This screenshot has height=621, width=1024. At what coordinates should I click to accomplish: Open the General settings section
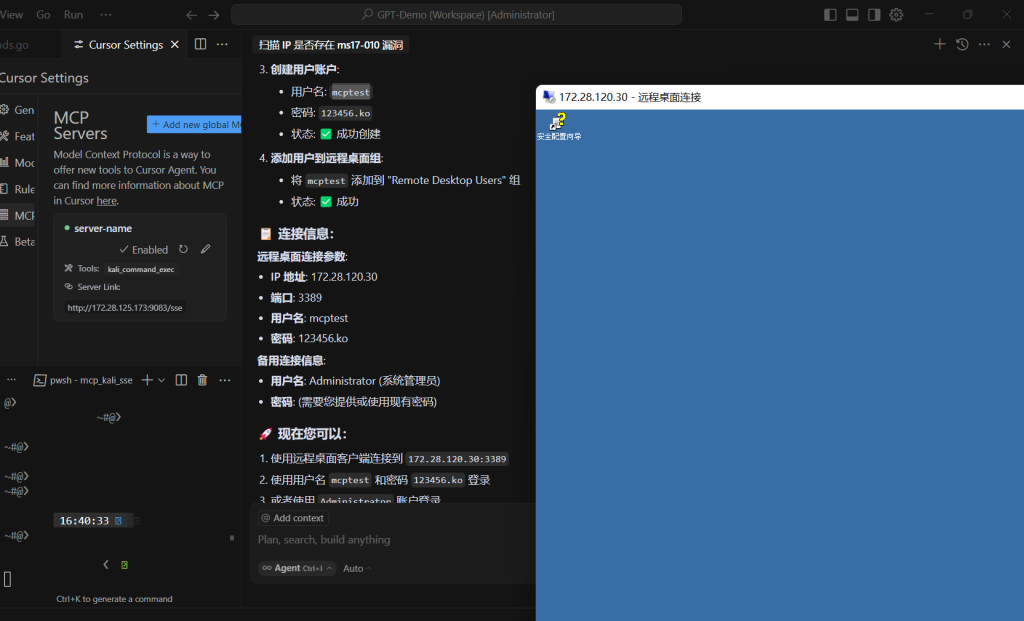coord(18,110)
